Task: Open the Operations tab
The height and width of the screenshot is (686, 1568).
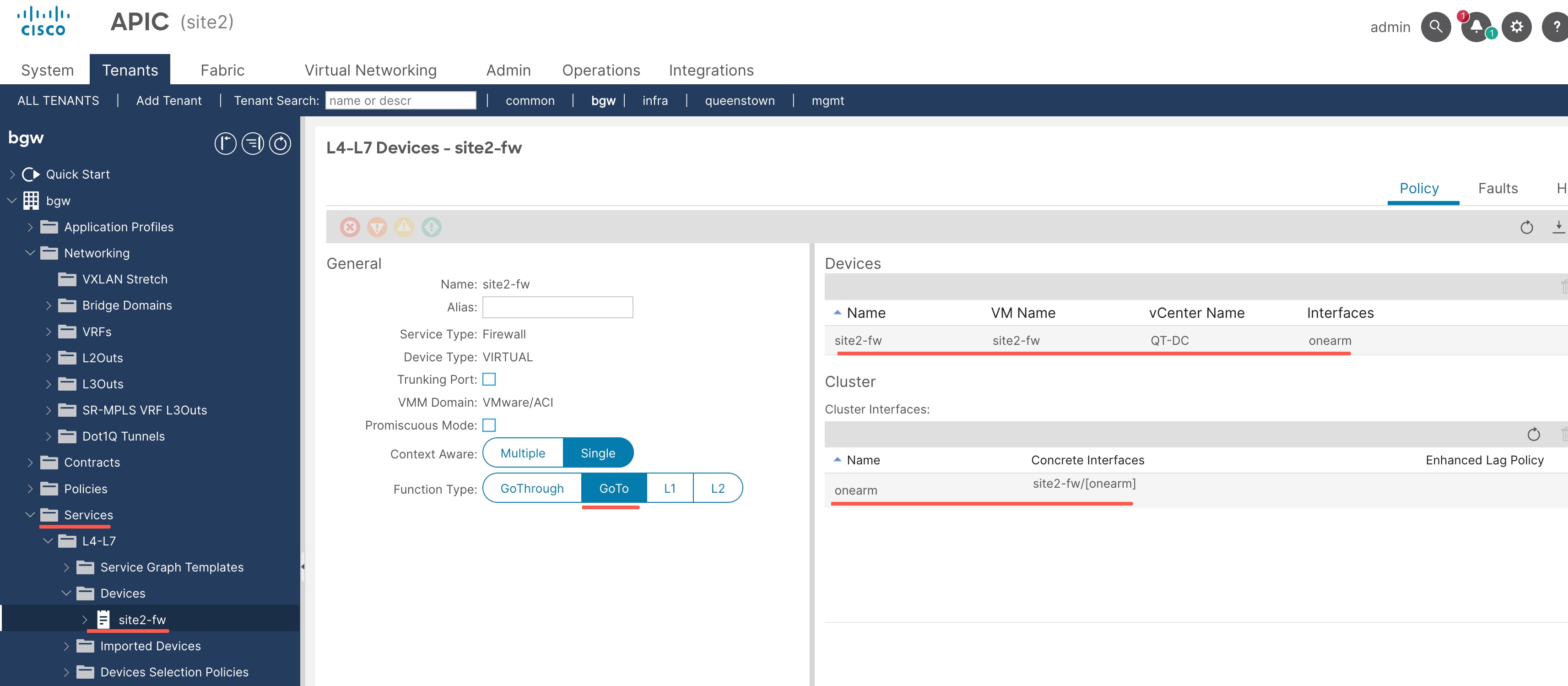Action: [601, 70]
